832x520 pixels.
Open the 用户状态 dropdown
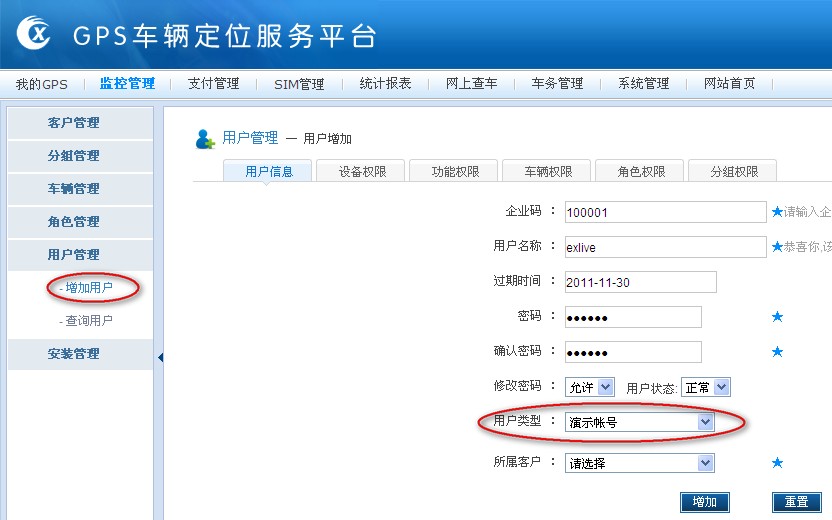pyautogui.click(x=706, y=387)
